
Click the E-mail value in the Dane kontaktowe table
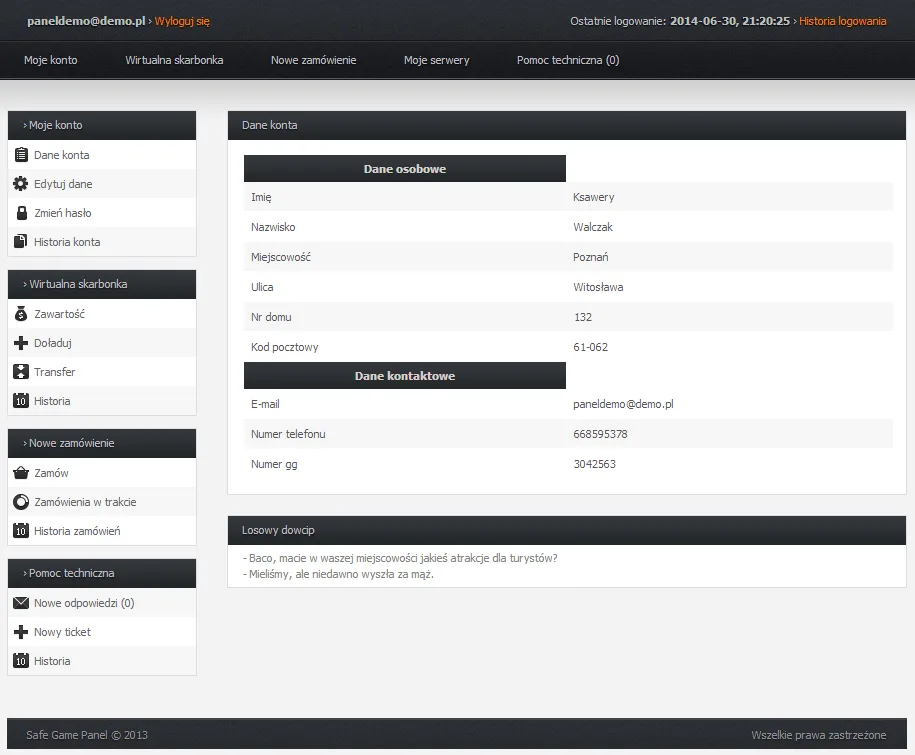tap(623, 404)
